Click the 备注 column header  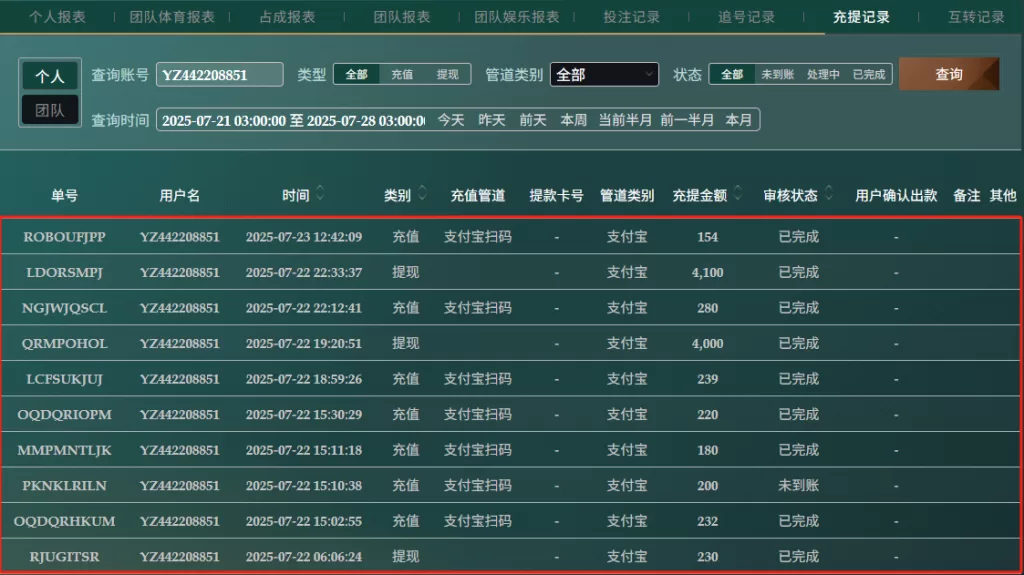[967, 195]
